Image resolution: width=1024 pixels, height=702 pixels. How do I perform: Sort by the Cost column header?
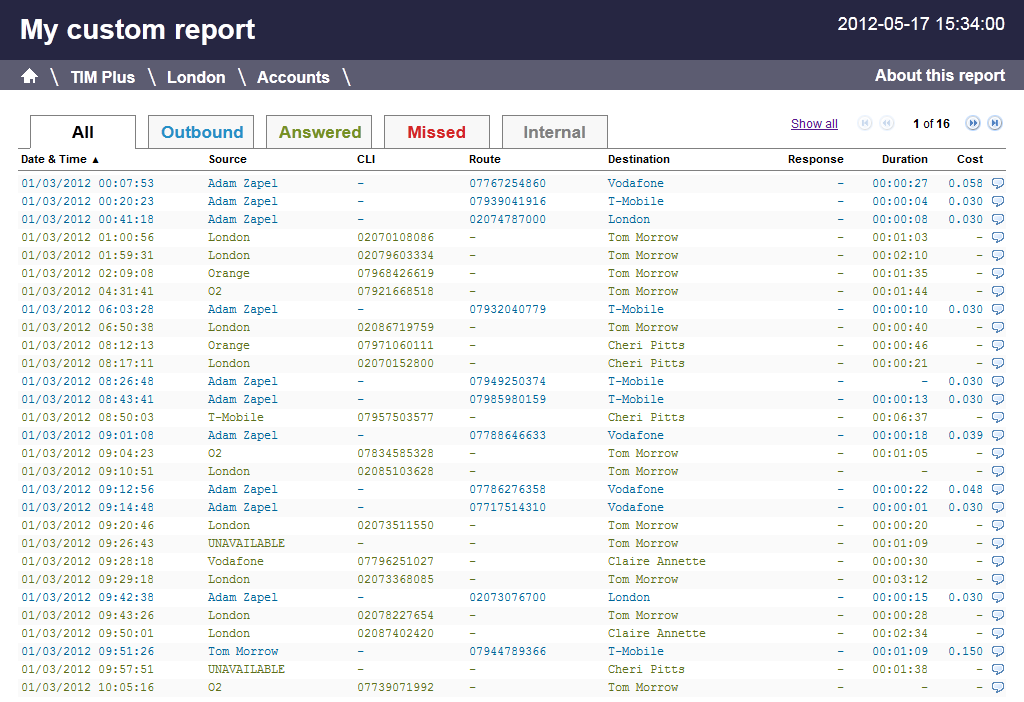969,159
